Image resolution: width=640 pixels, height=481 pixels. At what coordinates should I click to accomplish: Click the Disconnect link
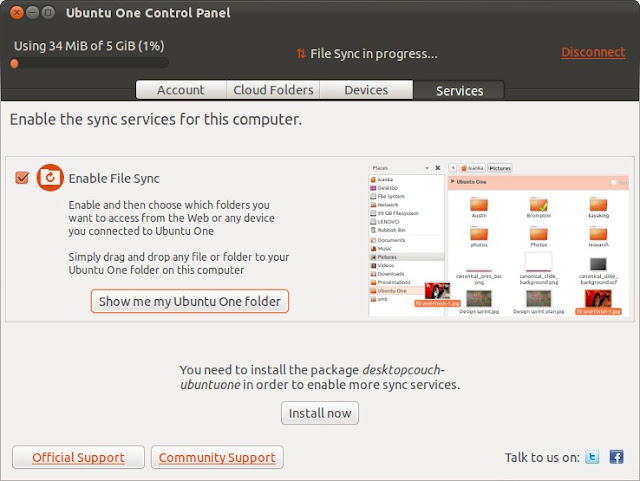[593, 52]
